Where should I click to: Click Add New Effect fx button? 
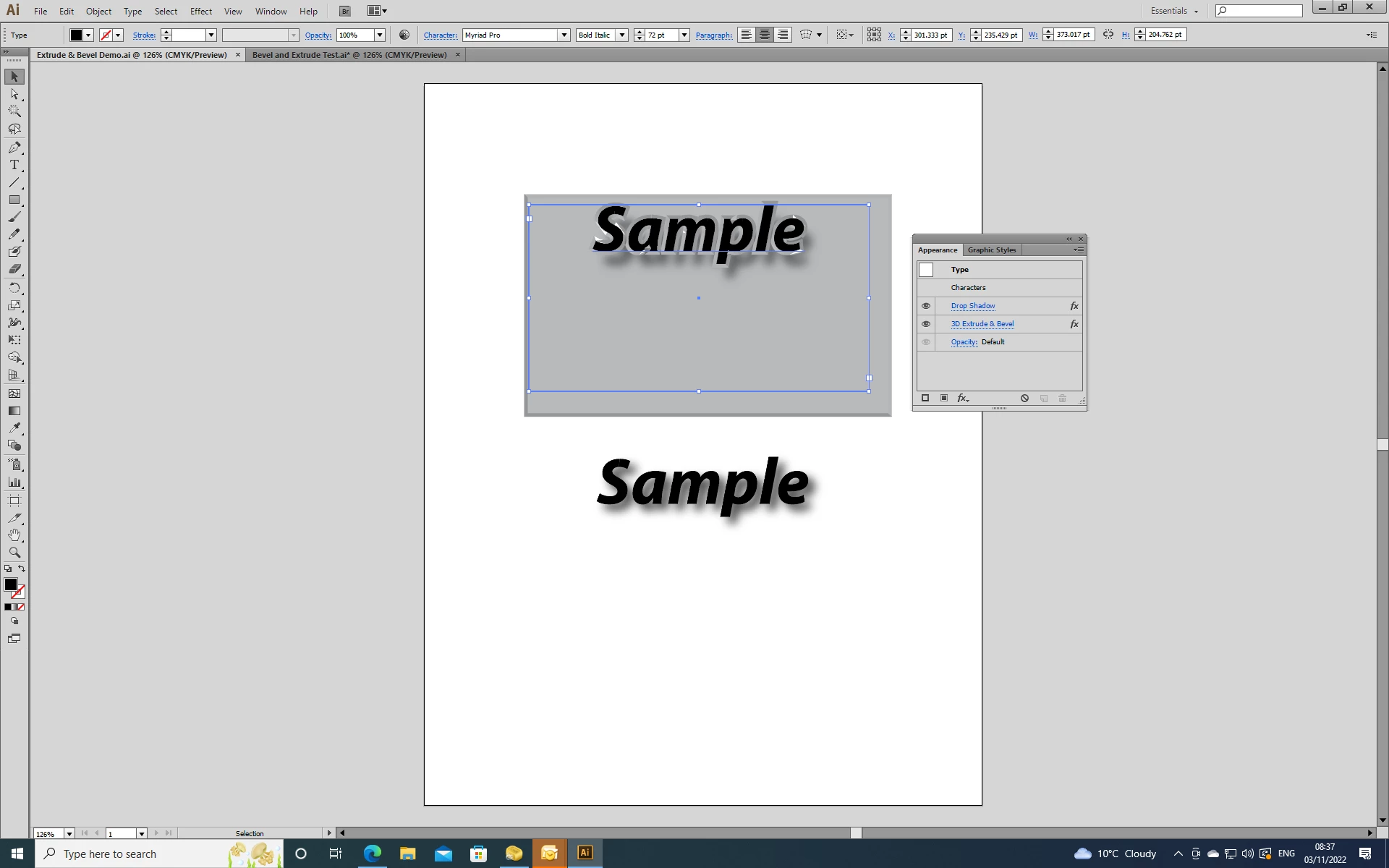(962, 399)
